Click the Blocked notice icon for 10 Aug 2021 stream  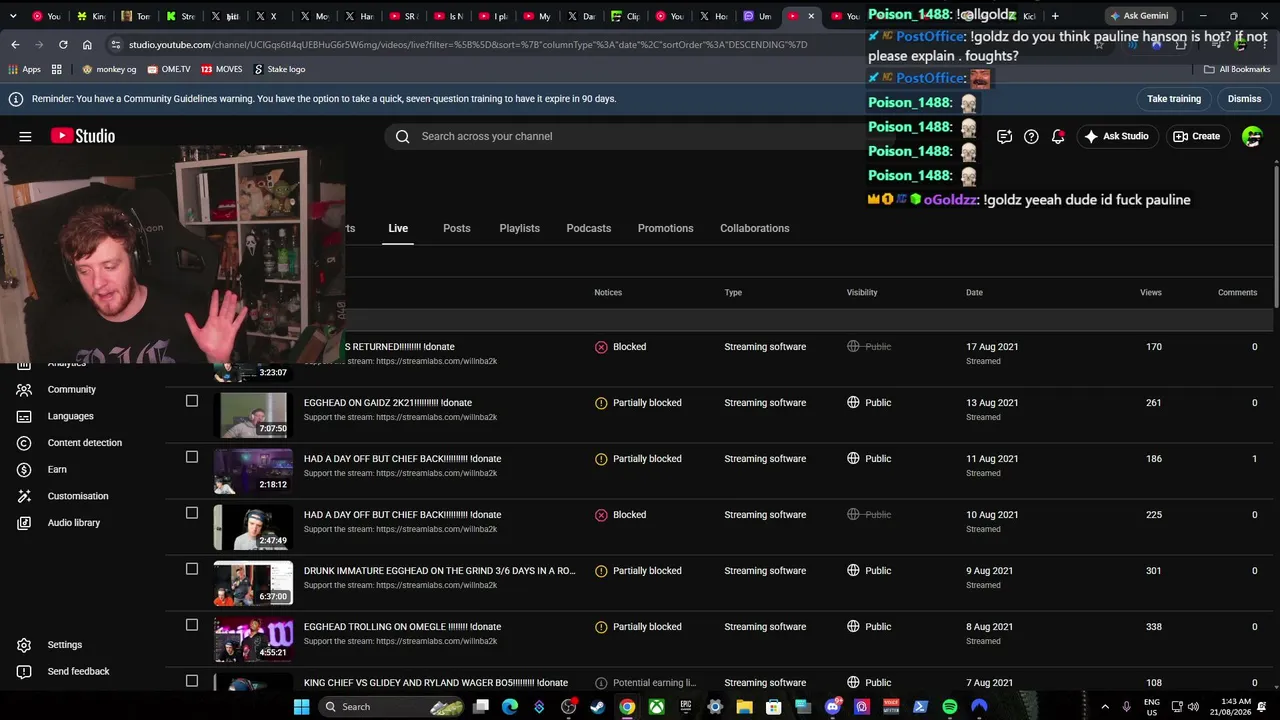601,515
